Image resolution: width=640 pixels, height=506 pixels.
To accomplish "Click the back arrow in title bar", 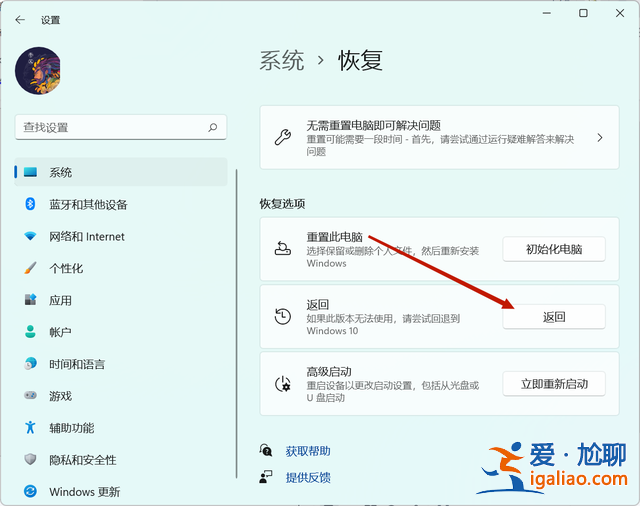I will click(x=20, y=20).
